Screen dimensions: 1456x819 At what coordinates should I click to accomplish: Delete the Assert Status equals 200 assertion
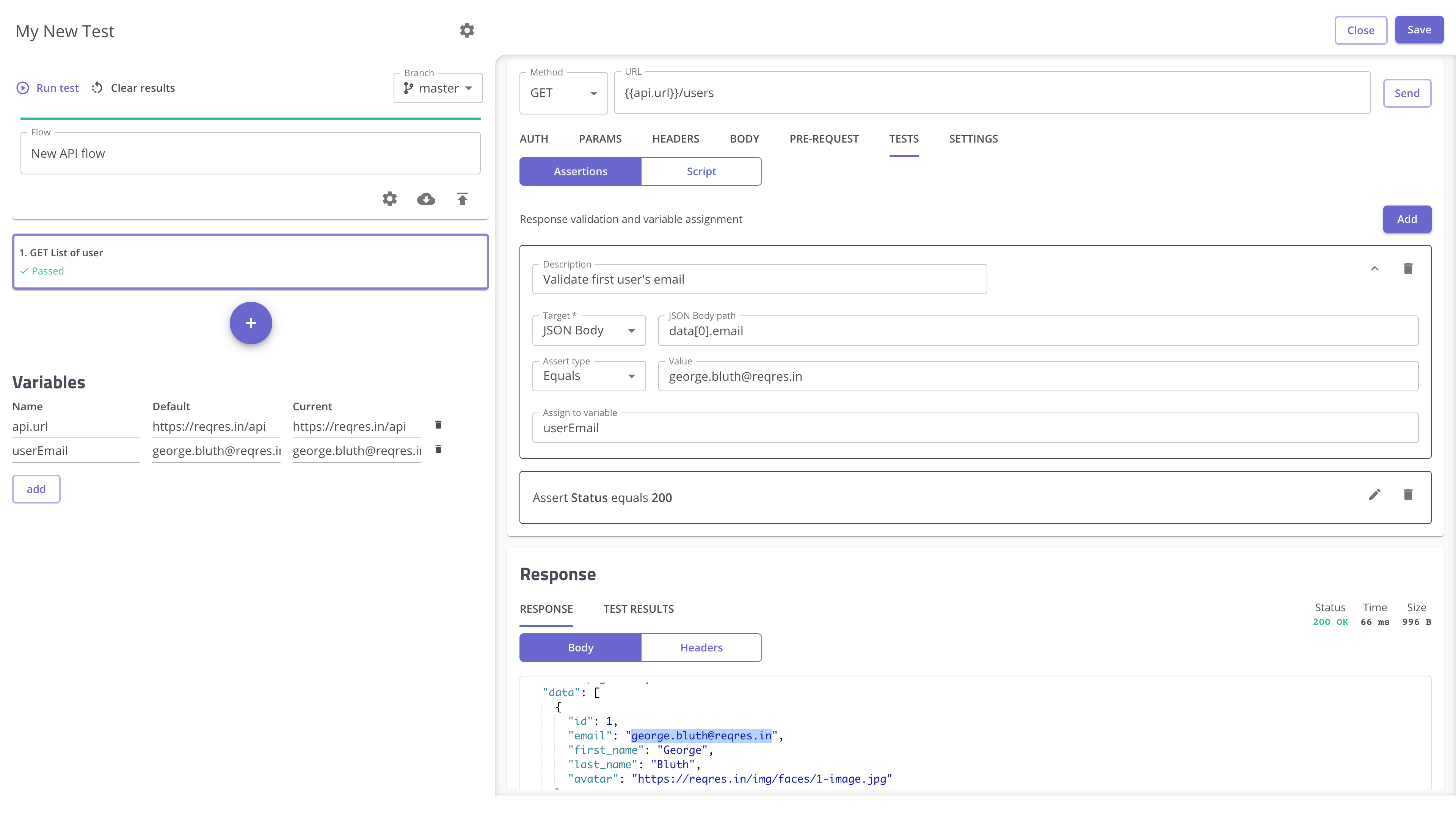tap(1408, 494)
